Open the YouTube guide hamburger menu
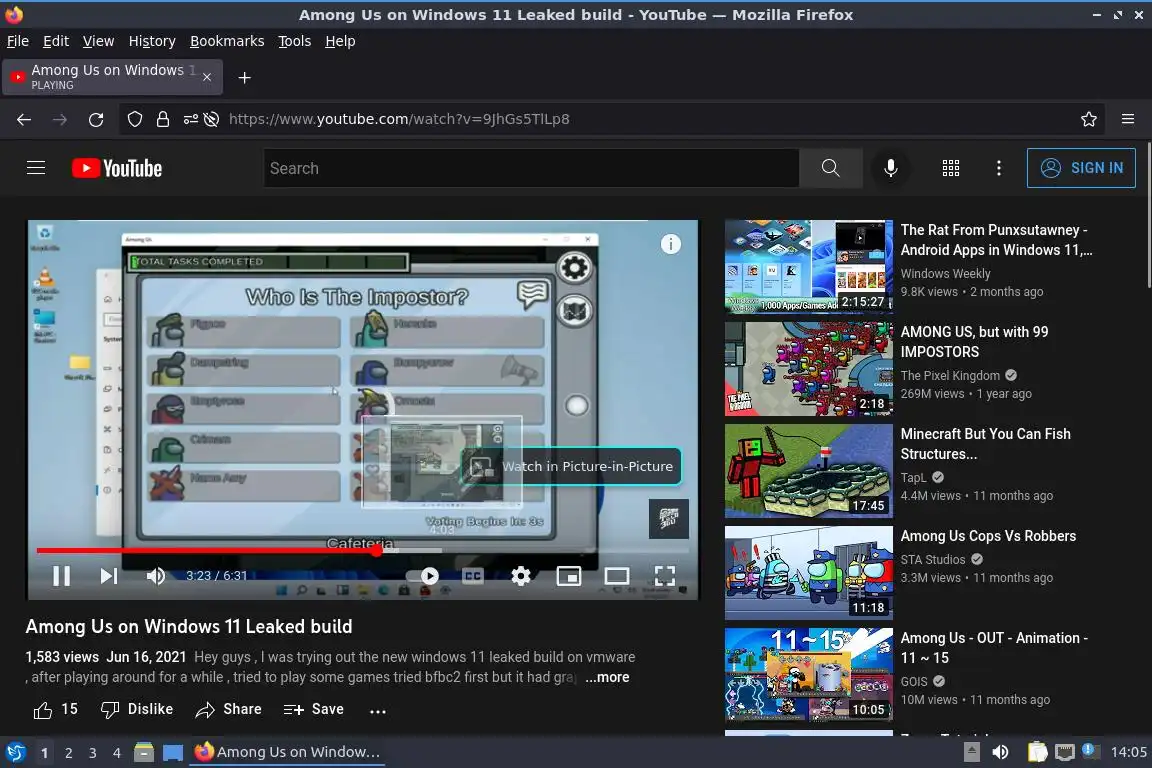 36,168
